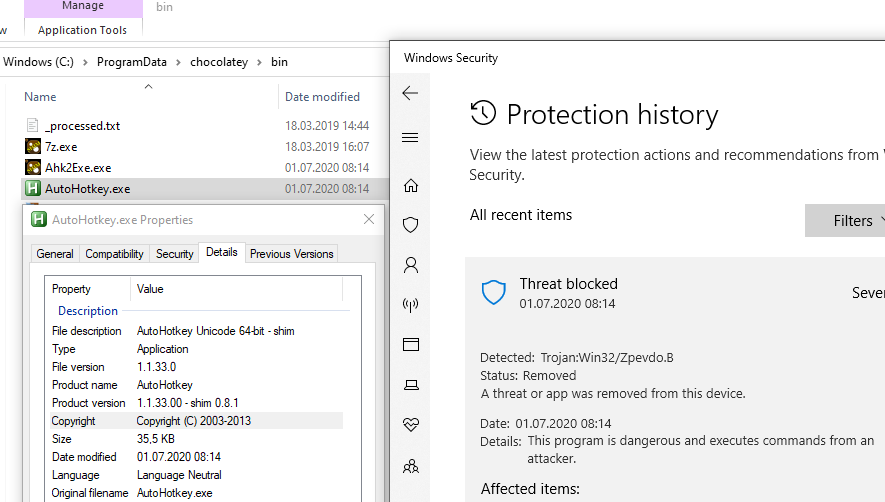The height and width of the screenshot is (502, 885).
Task: Expand the chevron after ProgramData
Action: pos(178,62)
